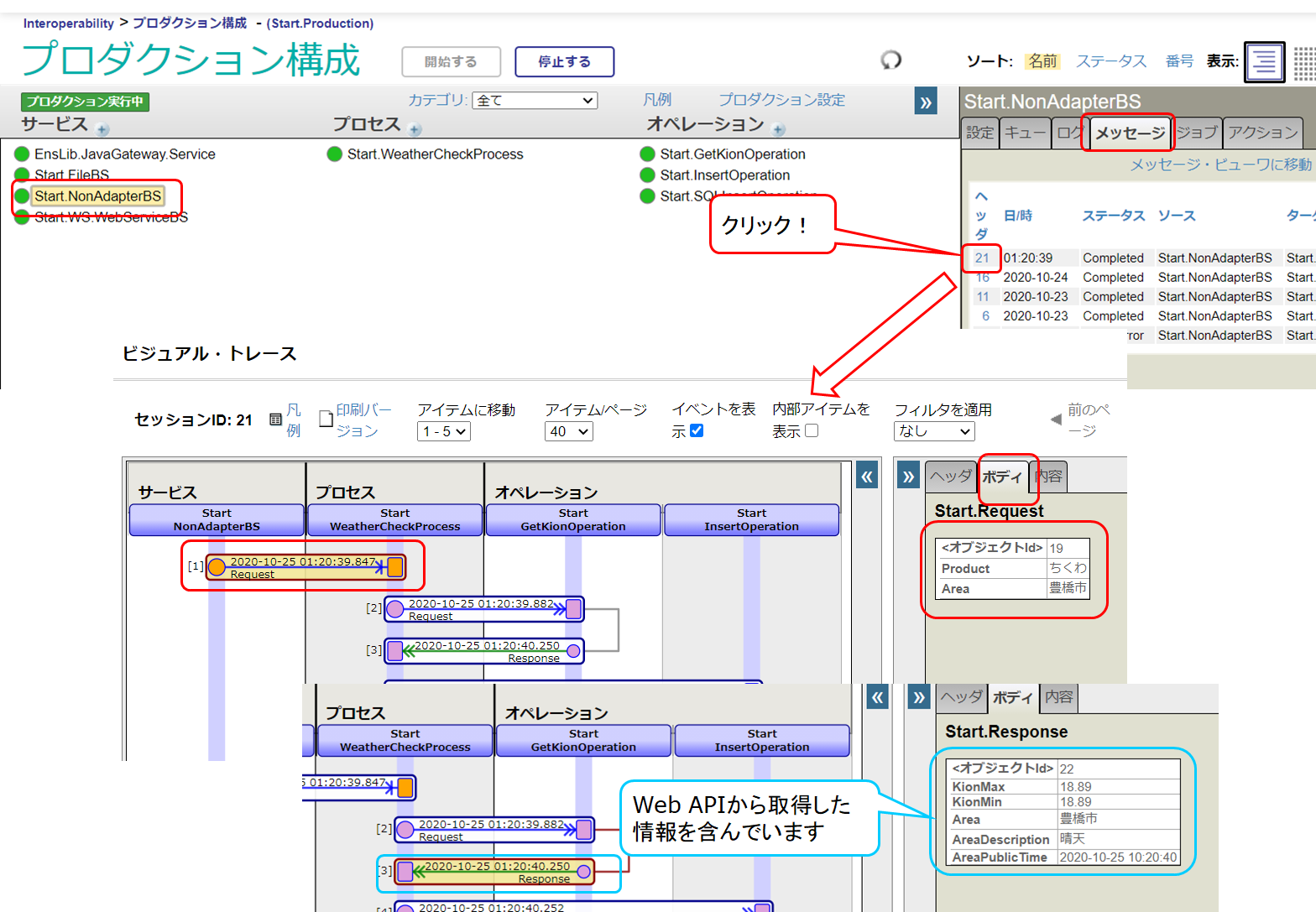Open the 印刷バージョン print version icon
1316x912 pixels.
[x=326, y=419]
